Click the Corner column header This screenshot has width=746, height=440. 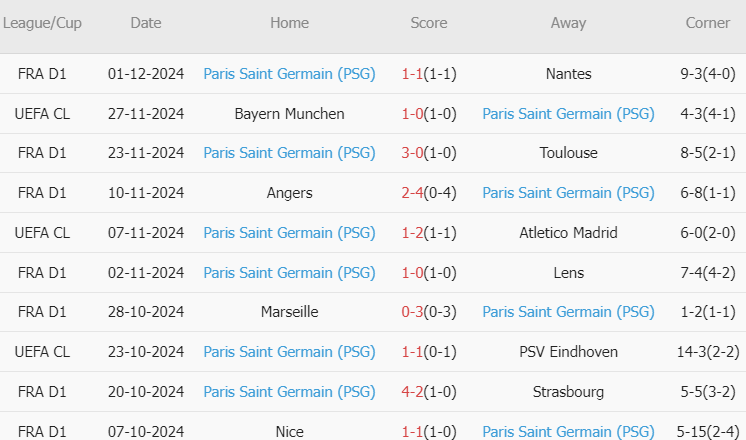click(707, 23)
